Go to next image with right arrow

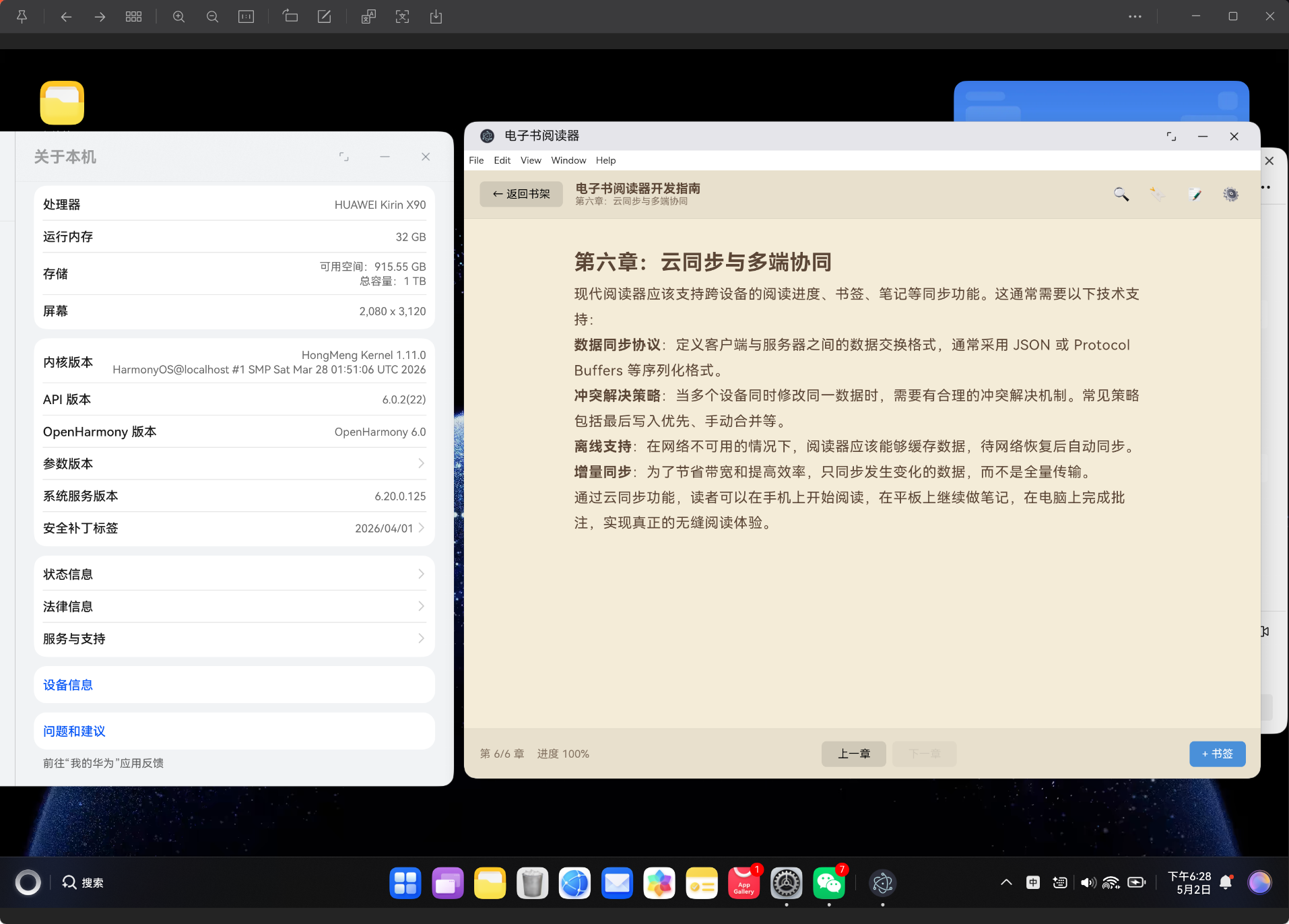tap(100, 16)
